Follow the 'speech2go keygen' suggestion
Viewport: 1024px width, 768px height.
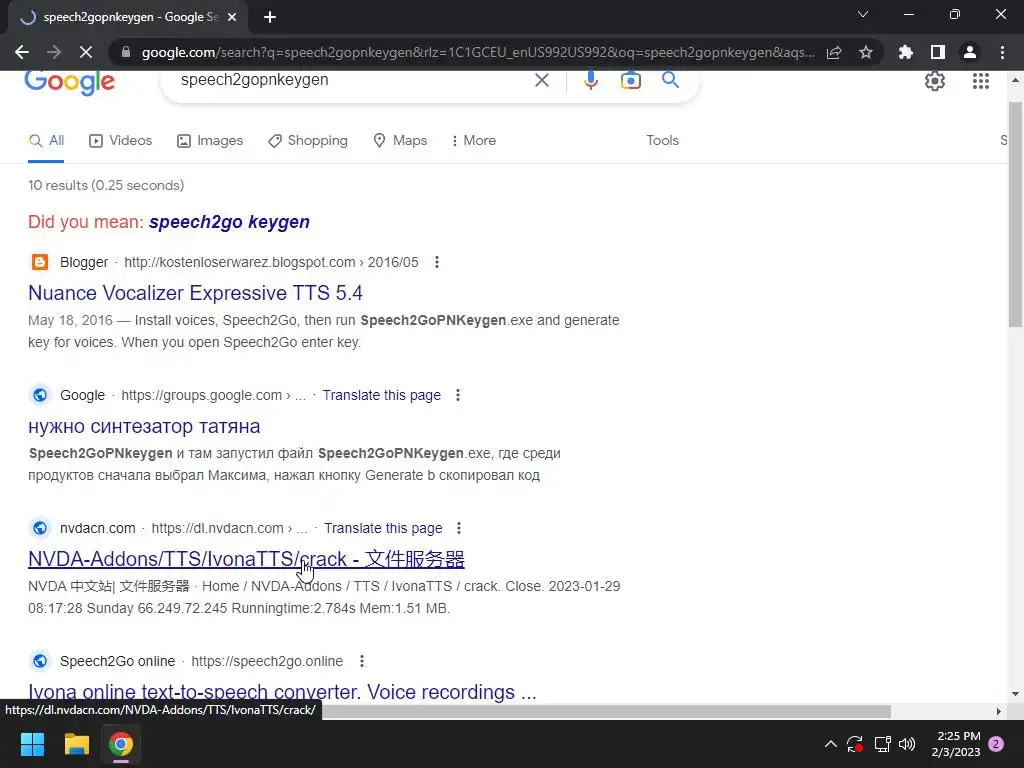229,222
